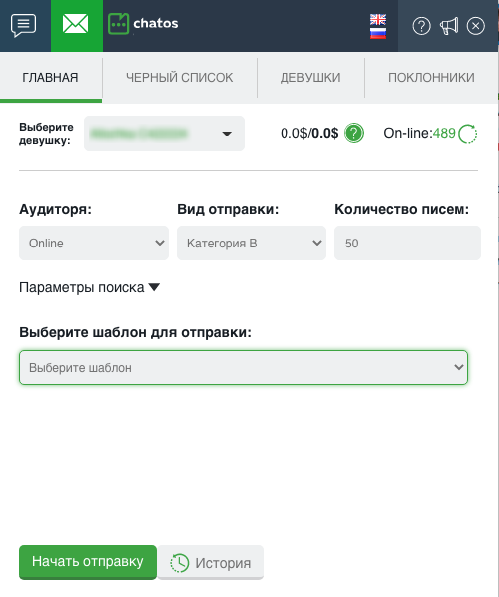Select the green envelope mailing icon

76,24
